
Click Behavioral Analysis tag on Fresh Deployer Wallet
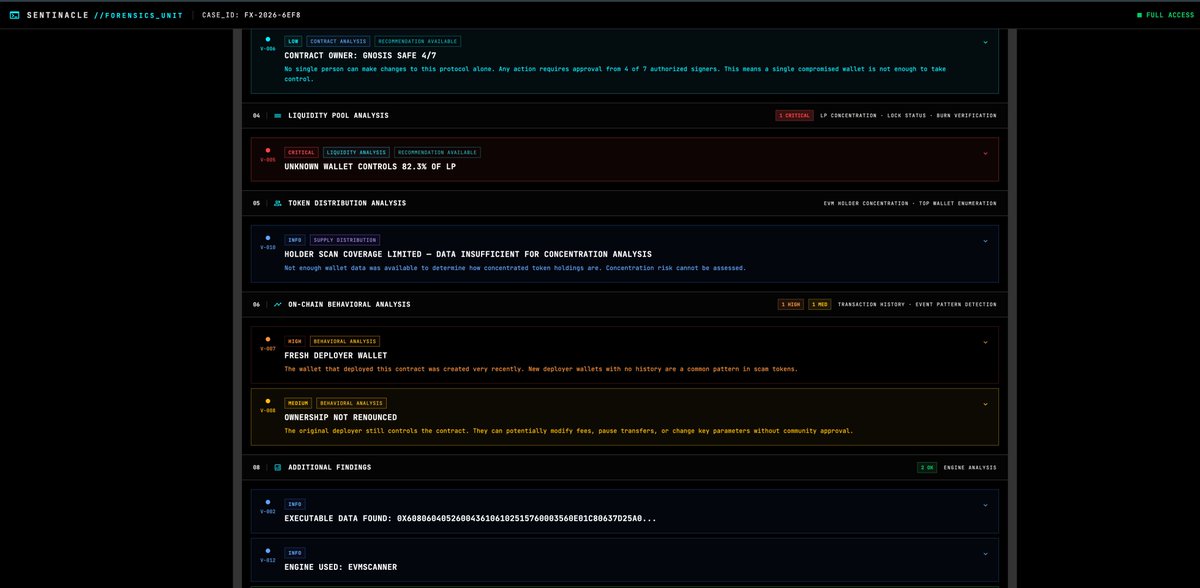[x=345, y=341]
